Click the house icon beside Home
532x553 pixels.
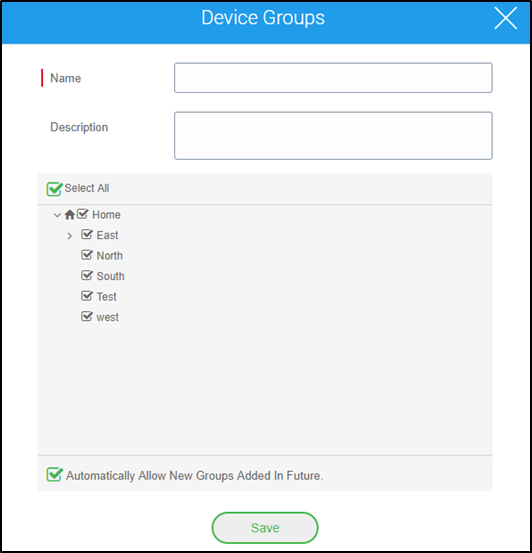[x=69, y=215]
